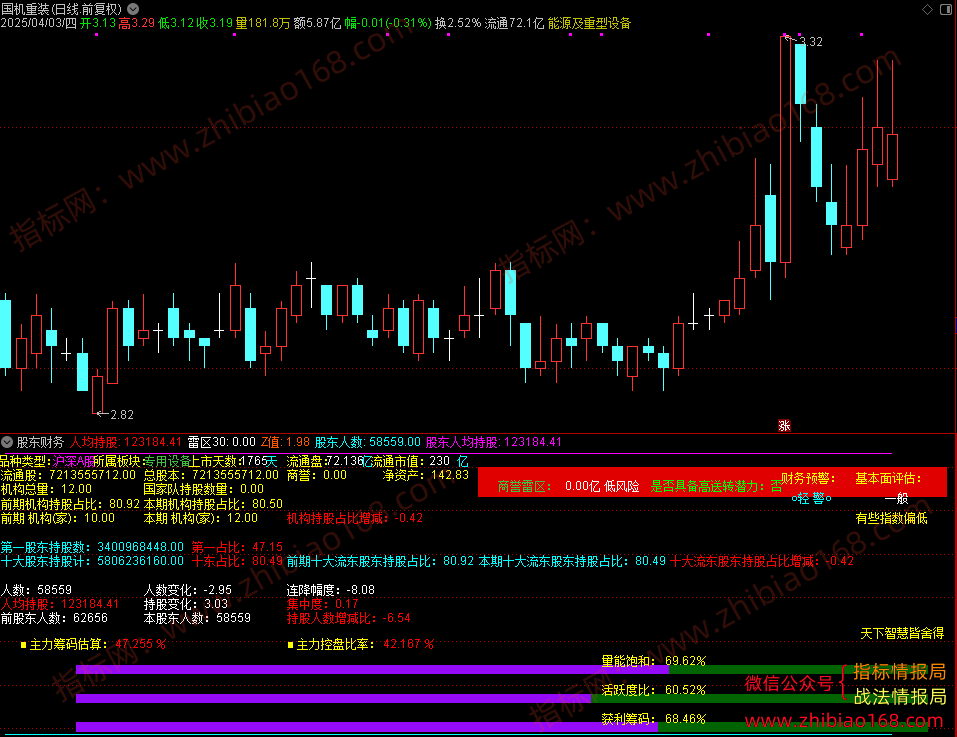Click 股东人均持股: 123184.41 in header
This screenshot has height=737, width=957.
[493, 442]
